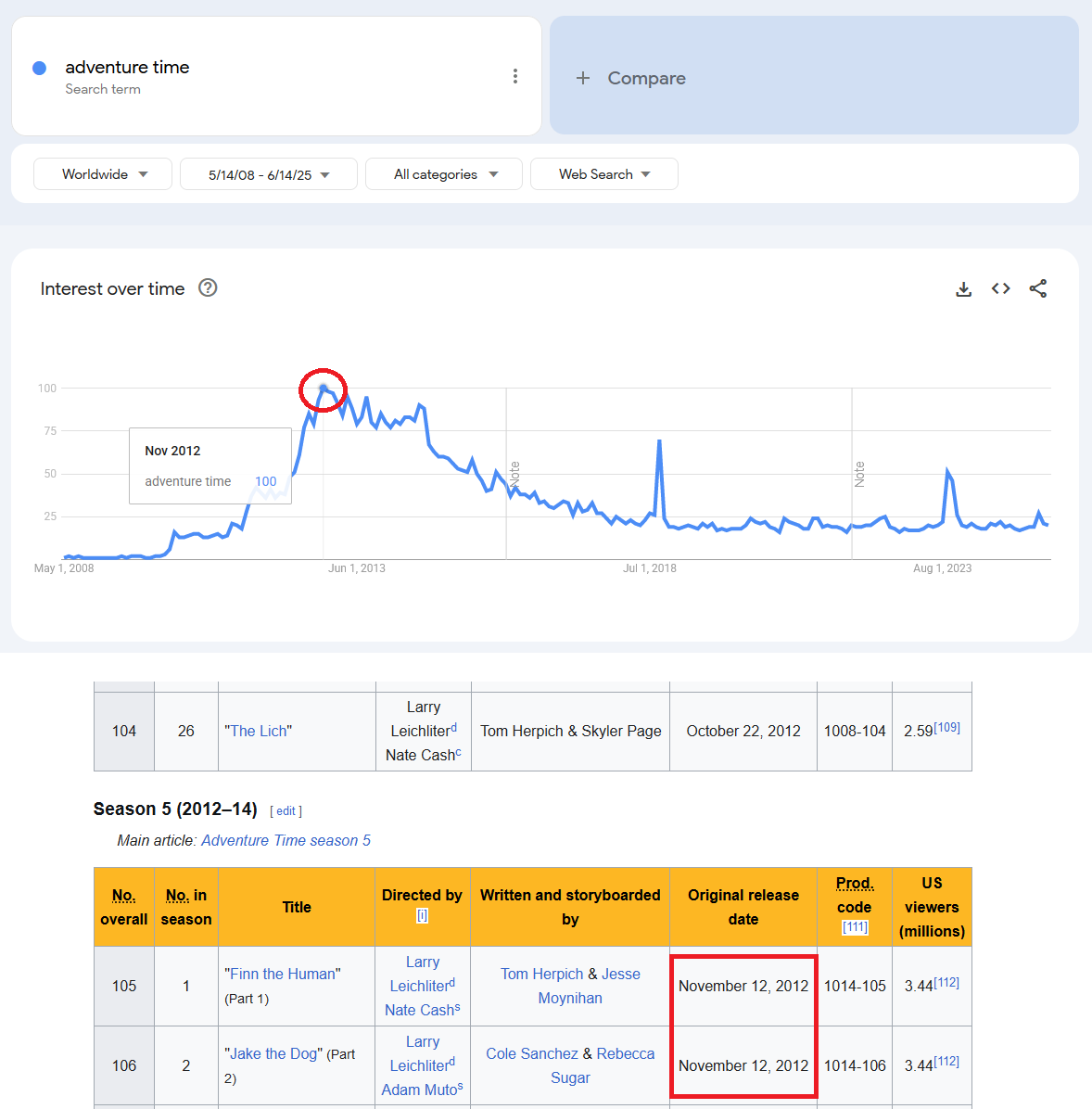Image resolution: width=1092 pixels, height=1109 pixels.
Task: Click citation [112] in the row 105 viewers cell
Action: 946,982
